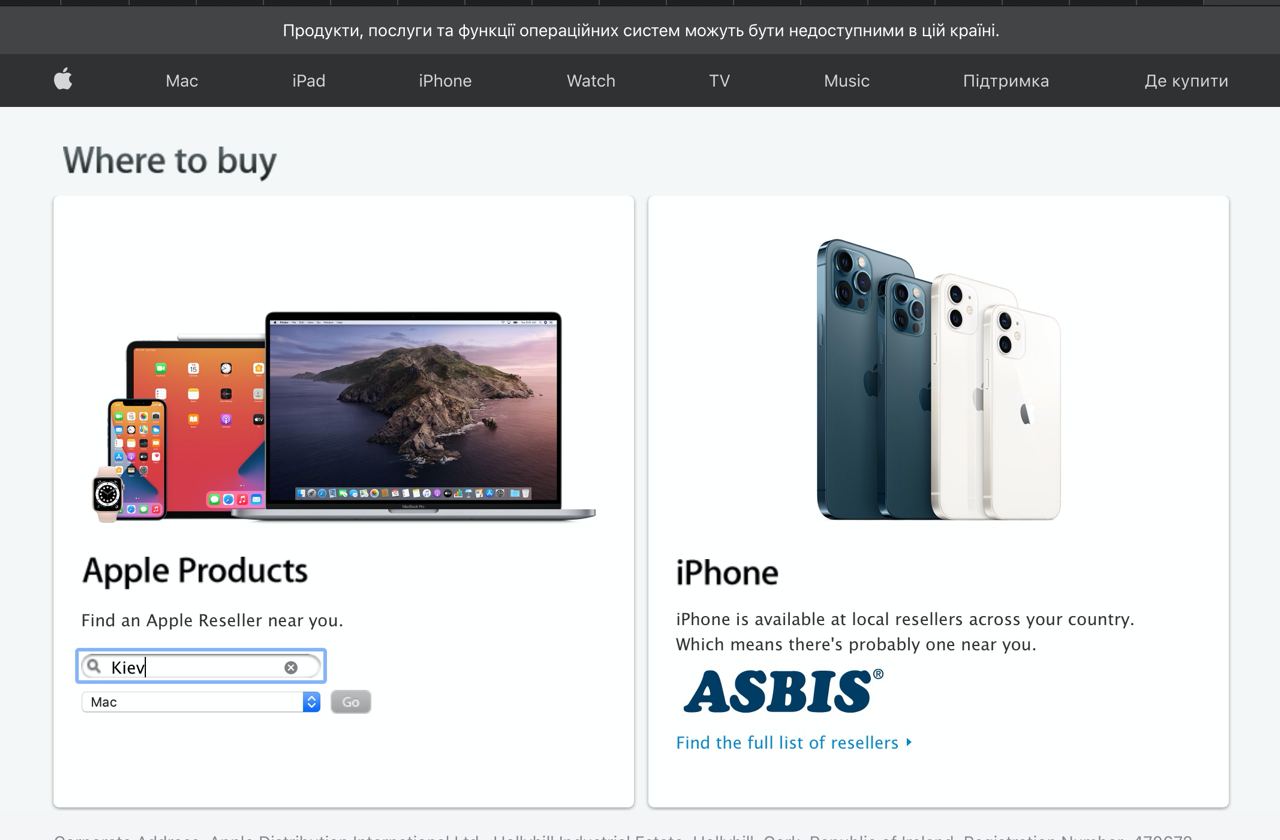Click the arrow next to full reseller list

(x=908, y=742)
